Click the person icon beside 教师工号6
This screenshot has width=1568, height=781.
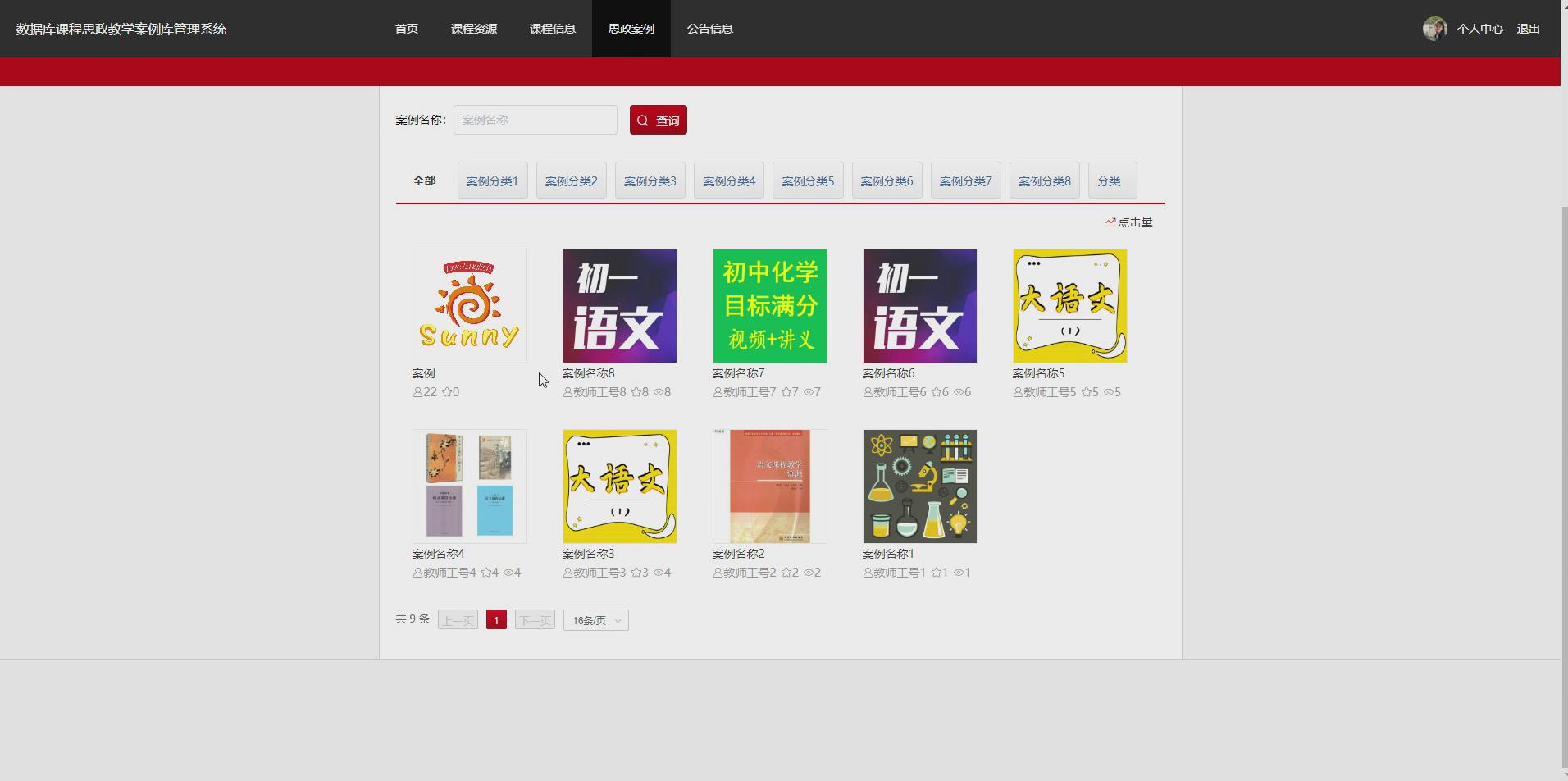click(x=867, y=392)
